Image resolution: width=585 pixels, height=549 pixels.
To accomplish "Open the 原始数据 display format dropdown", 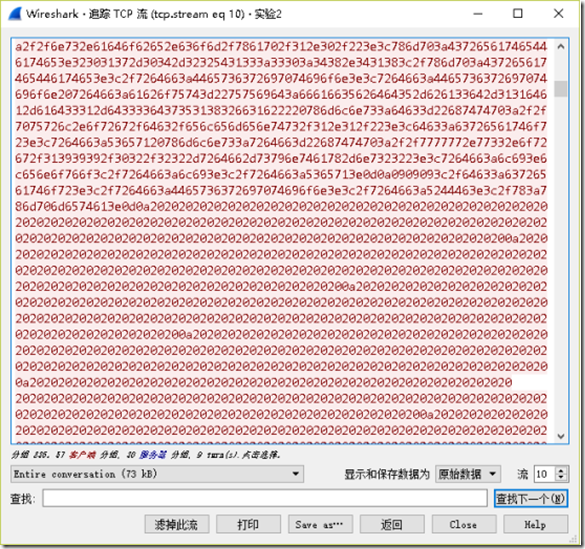I will tap(468, 474).
